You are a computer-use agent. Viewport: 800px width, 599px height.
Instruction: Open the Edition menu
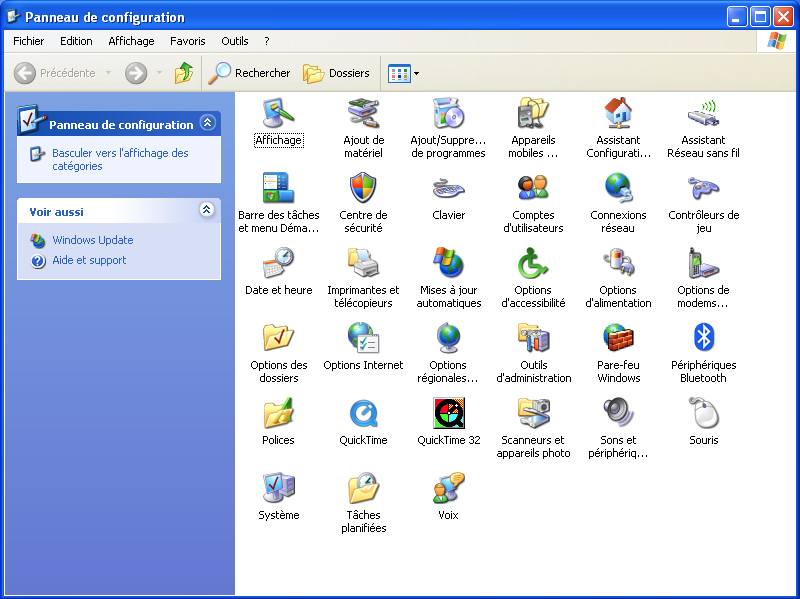tap(76, 41)
